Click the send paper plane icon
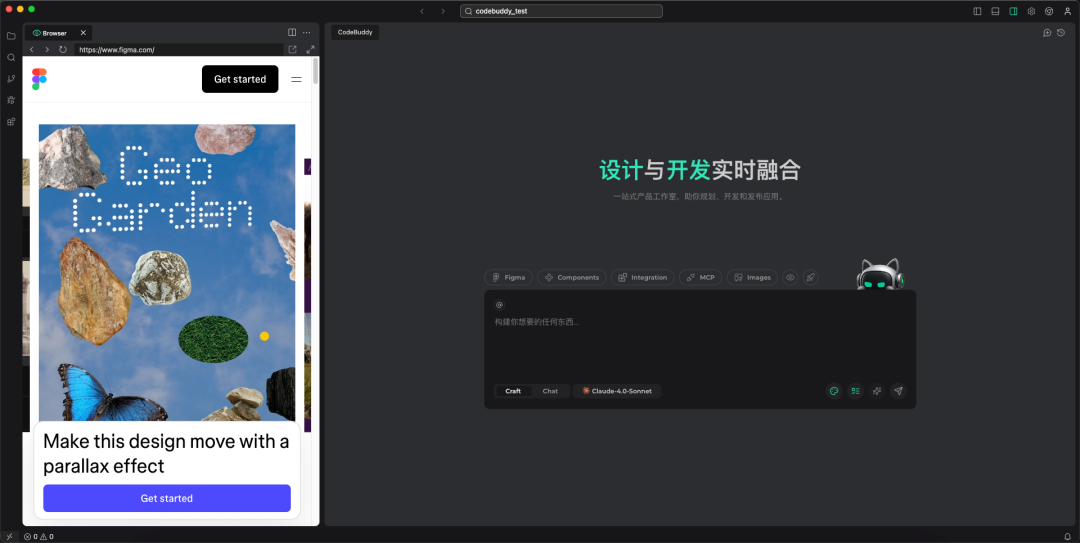Image resolution: width=1080 pixels, height=543 pixels. click(x=898, y=391)
